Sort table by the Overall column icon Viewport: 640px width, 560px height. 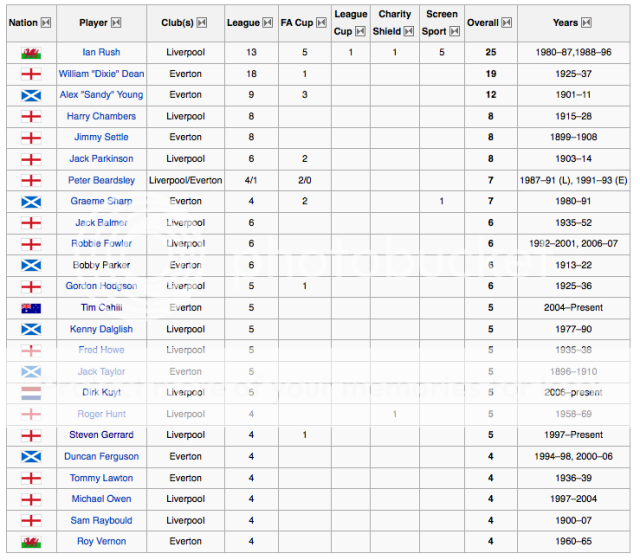[507, 23]
